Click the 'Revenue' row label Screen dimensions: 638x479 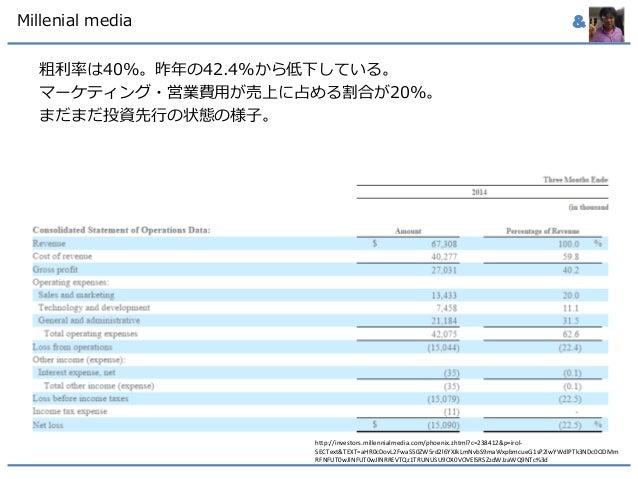point(49,243)
